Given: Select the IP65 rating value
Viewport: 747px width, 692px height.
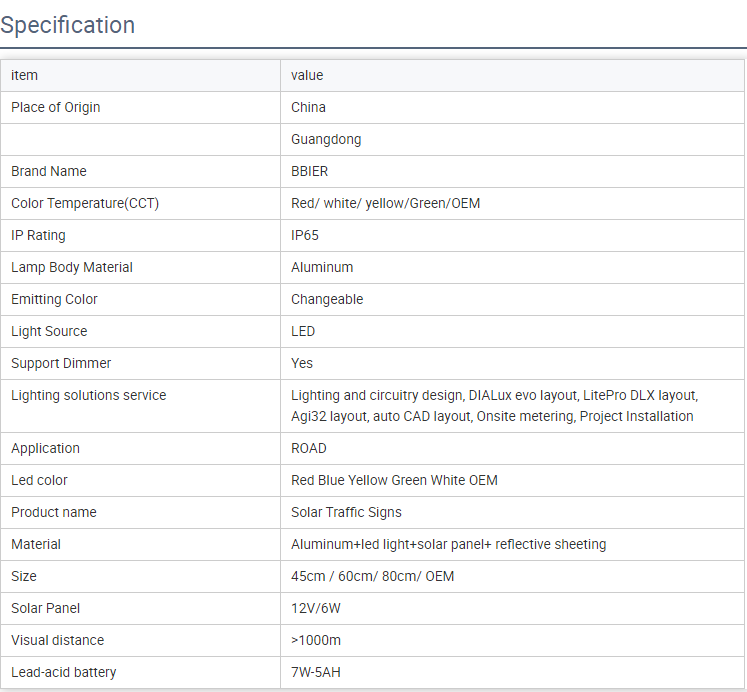Looking at the screenshot, I should (x=305, y=235).
